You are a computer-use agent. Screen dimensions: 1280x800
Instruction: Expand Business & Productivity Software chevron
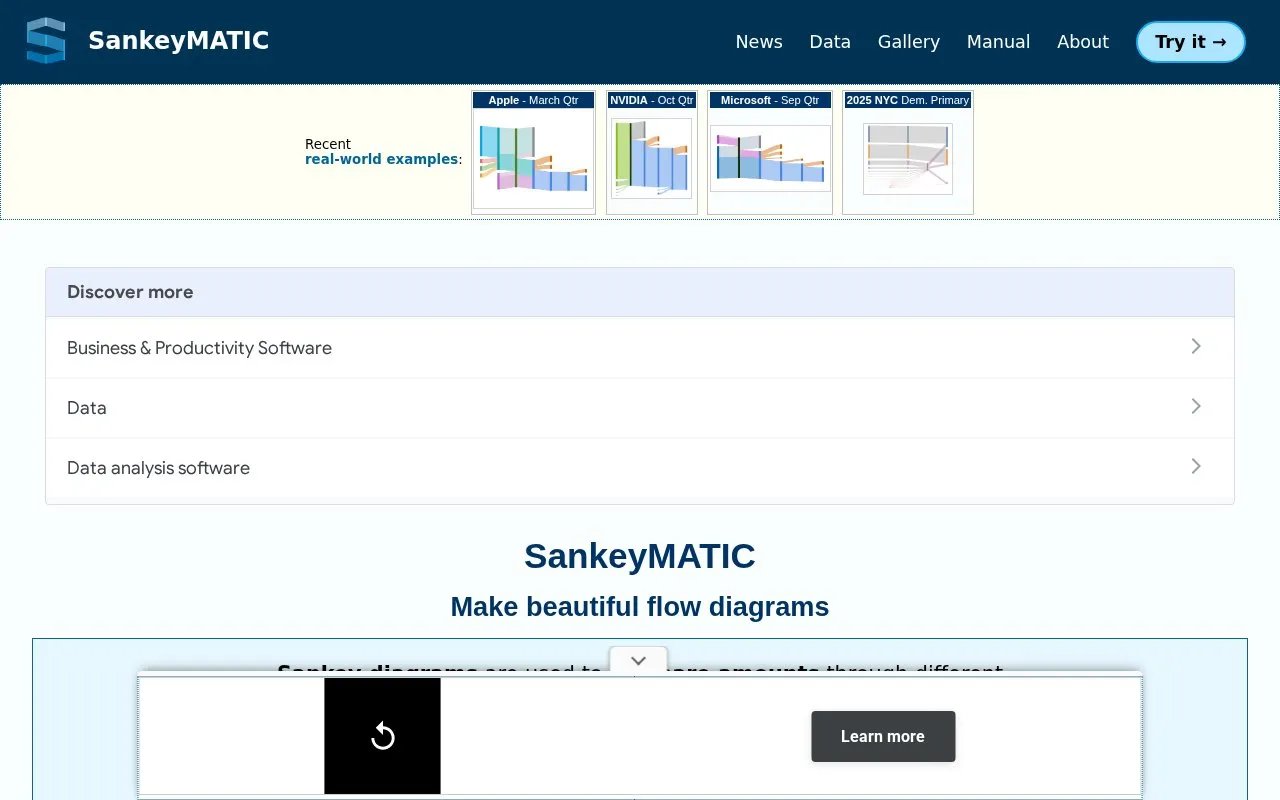[1196, 346]
